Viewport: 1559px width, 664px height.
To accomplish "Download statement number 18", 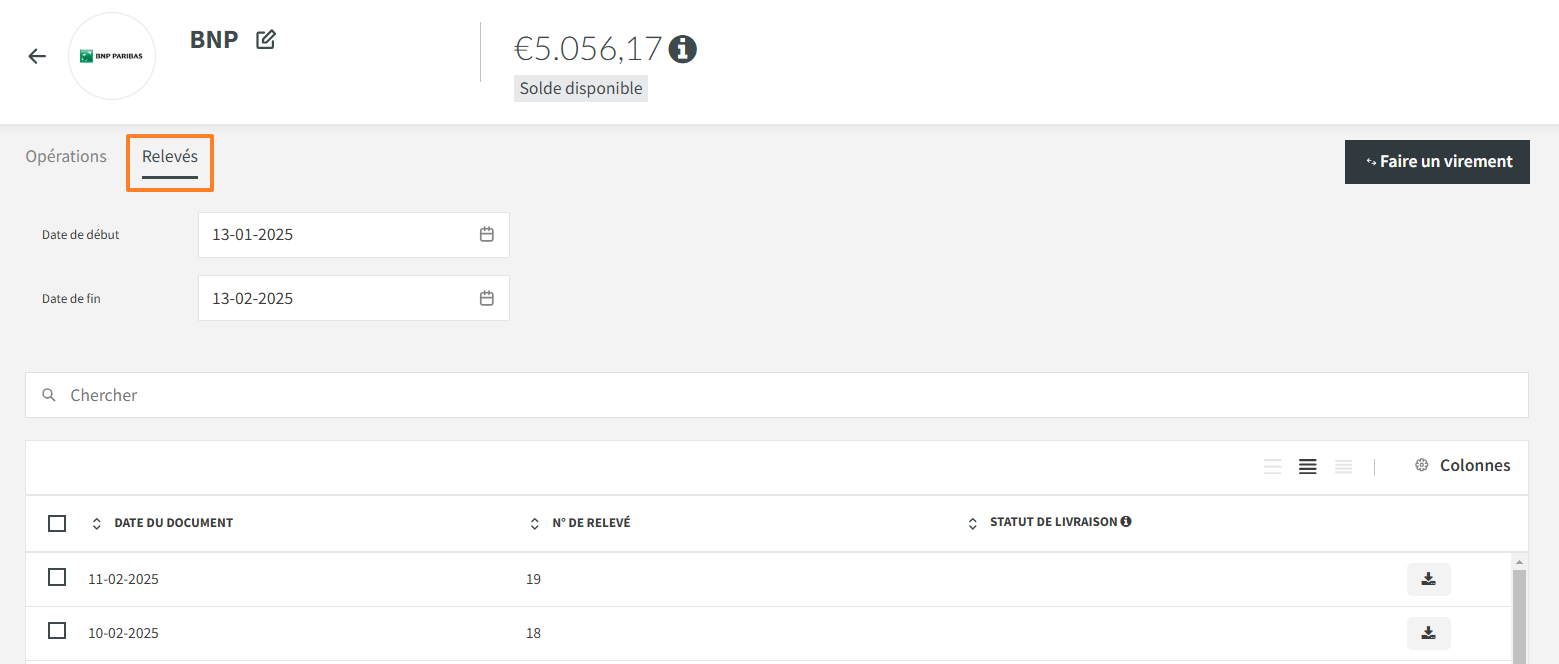I will click(1428, 633).
